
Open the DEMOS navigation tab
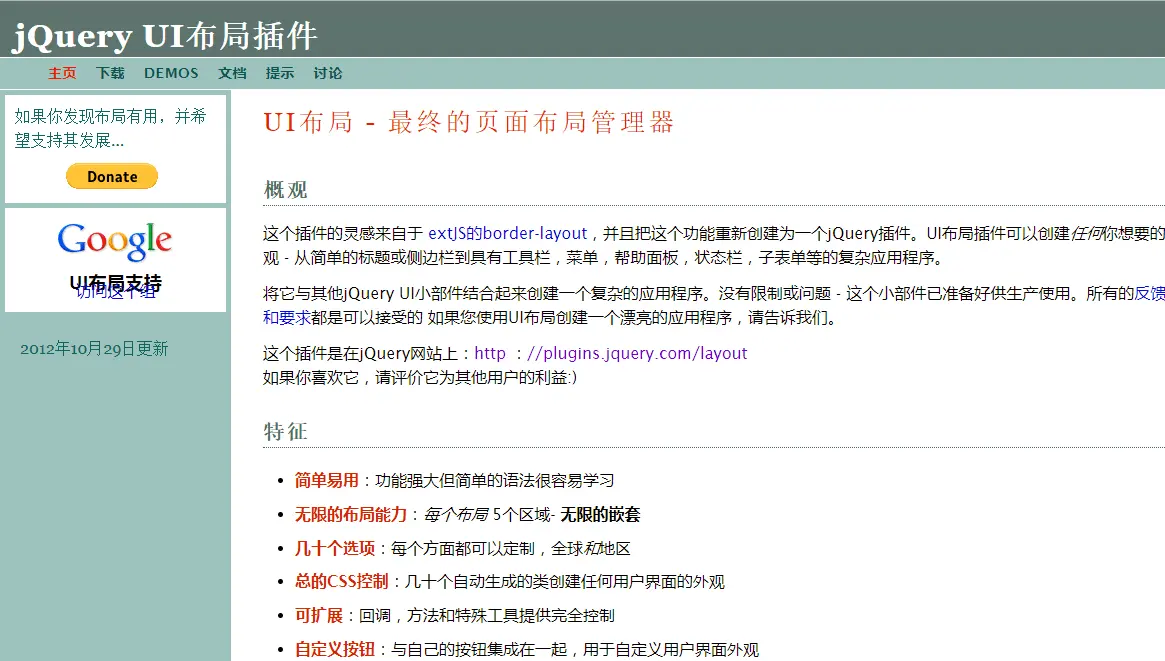tap(171, 73)
